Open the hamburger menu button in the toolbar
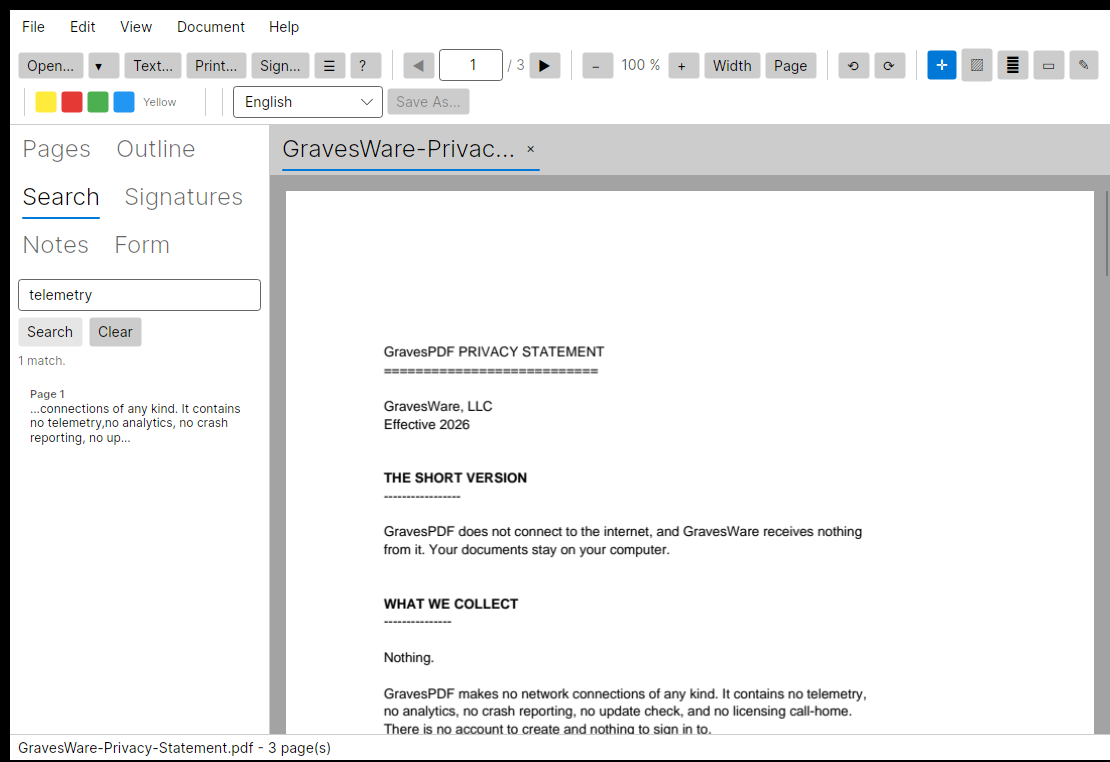The image size is (1110, 762). point(329,66)
